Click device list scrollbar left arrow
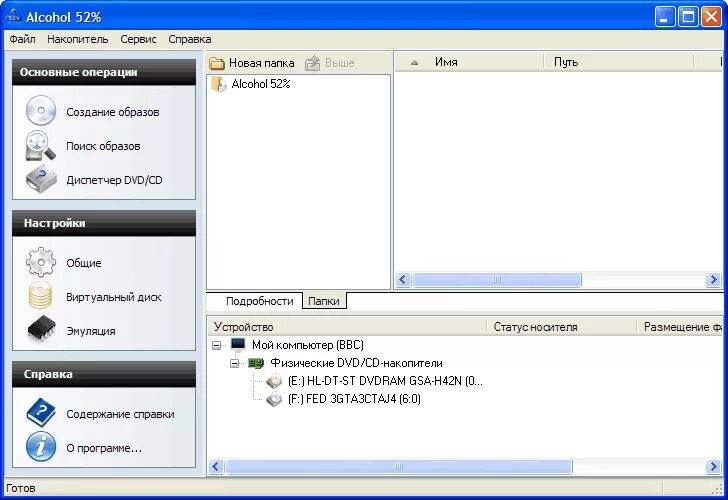 216,467
